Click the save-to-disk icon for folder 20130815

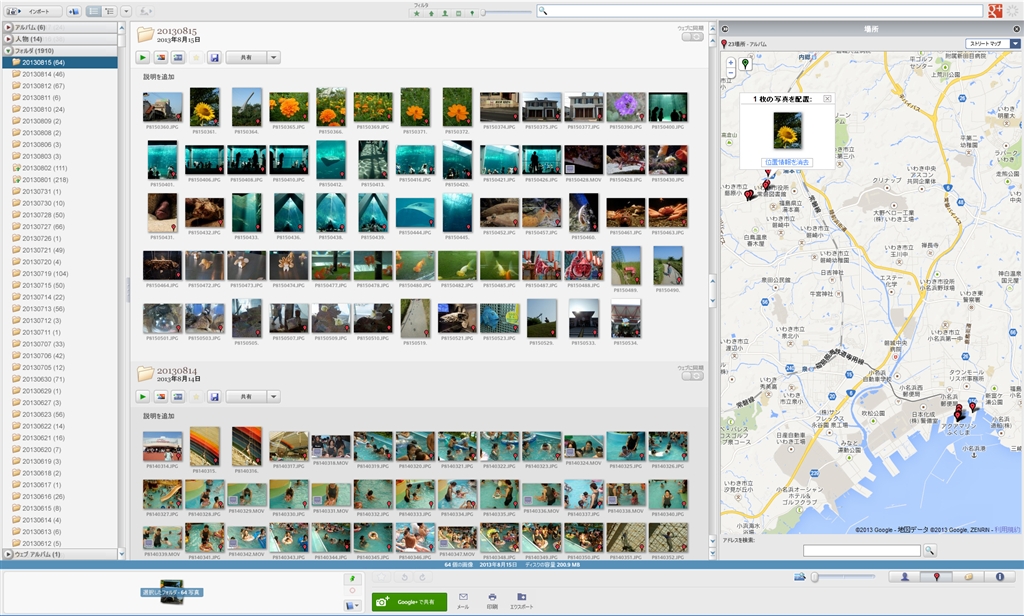click(x=214, y=58)
